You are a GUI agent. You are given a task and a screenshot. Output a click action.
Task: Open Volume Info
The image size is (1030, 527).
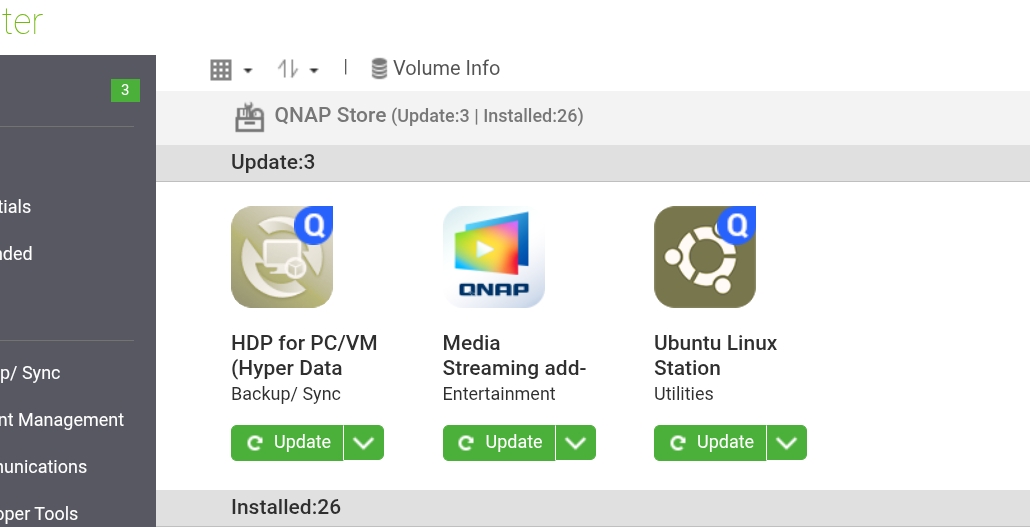(x=435, y=68)
